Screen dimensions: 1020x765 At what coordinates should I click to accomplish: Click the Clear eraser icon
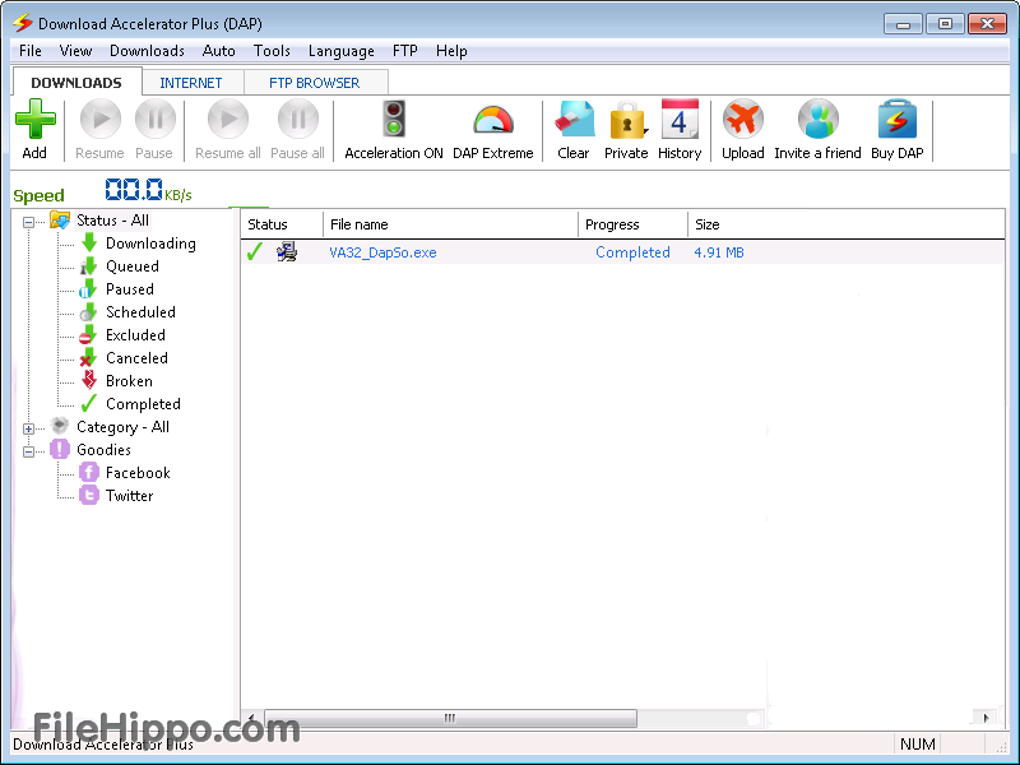click(x=574, y=121)
